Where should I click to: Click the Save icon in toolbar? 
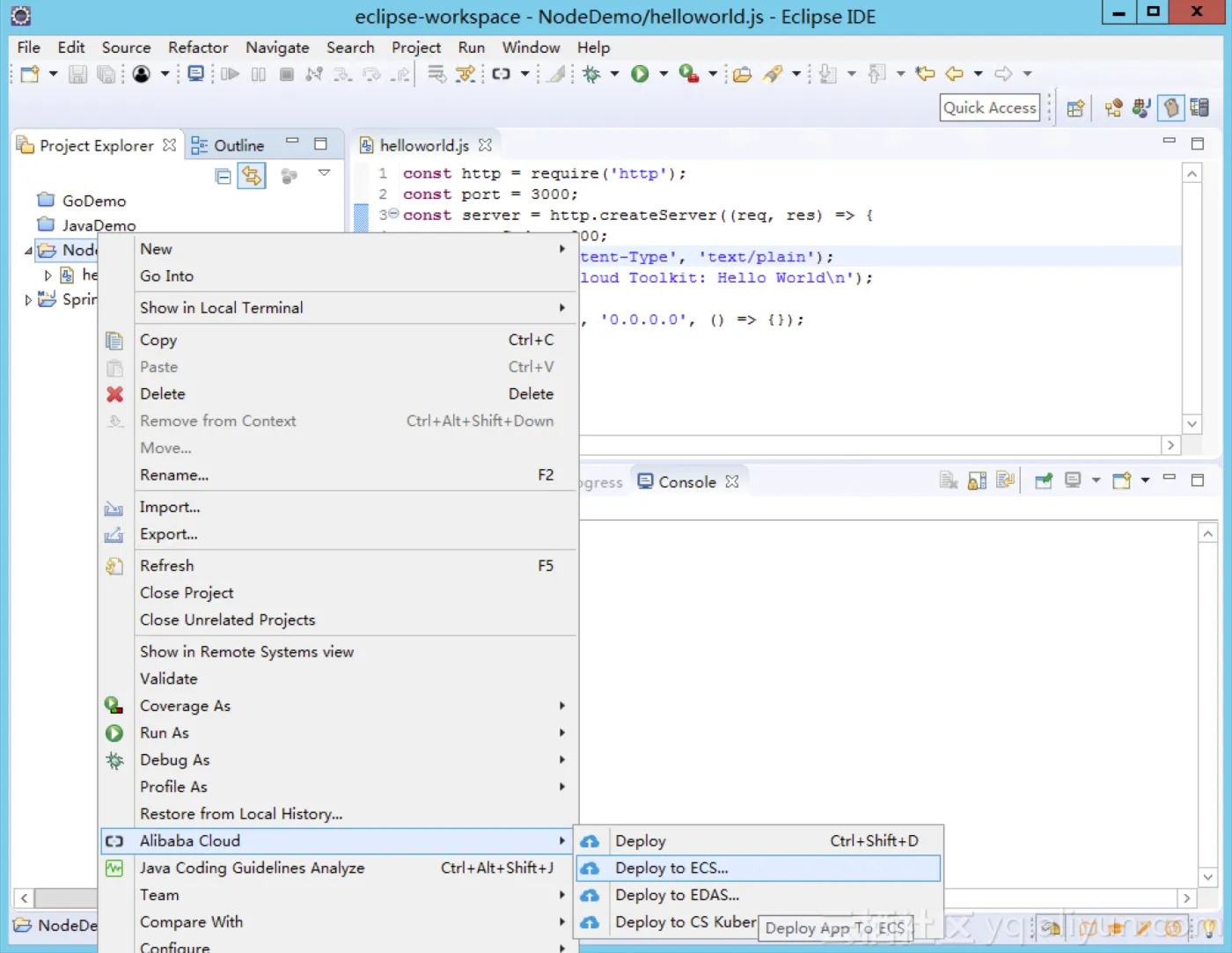78,74
